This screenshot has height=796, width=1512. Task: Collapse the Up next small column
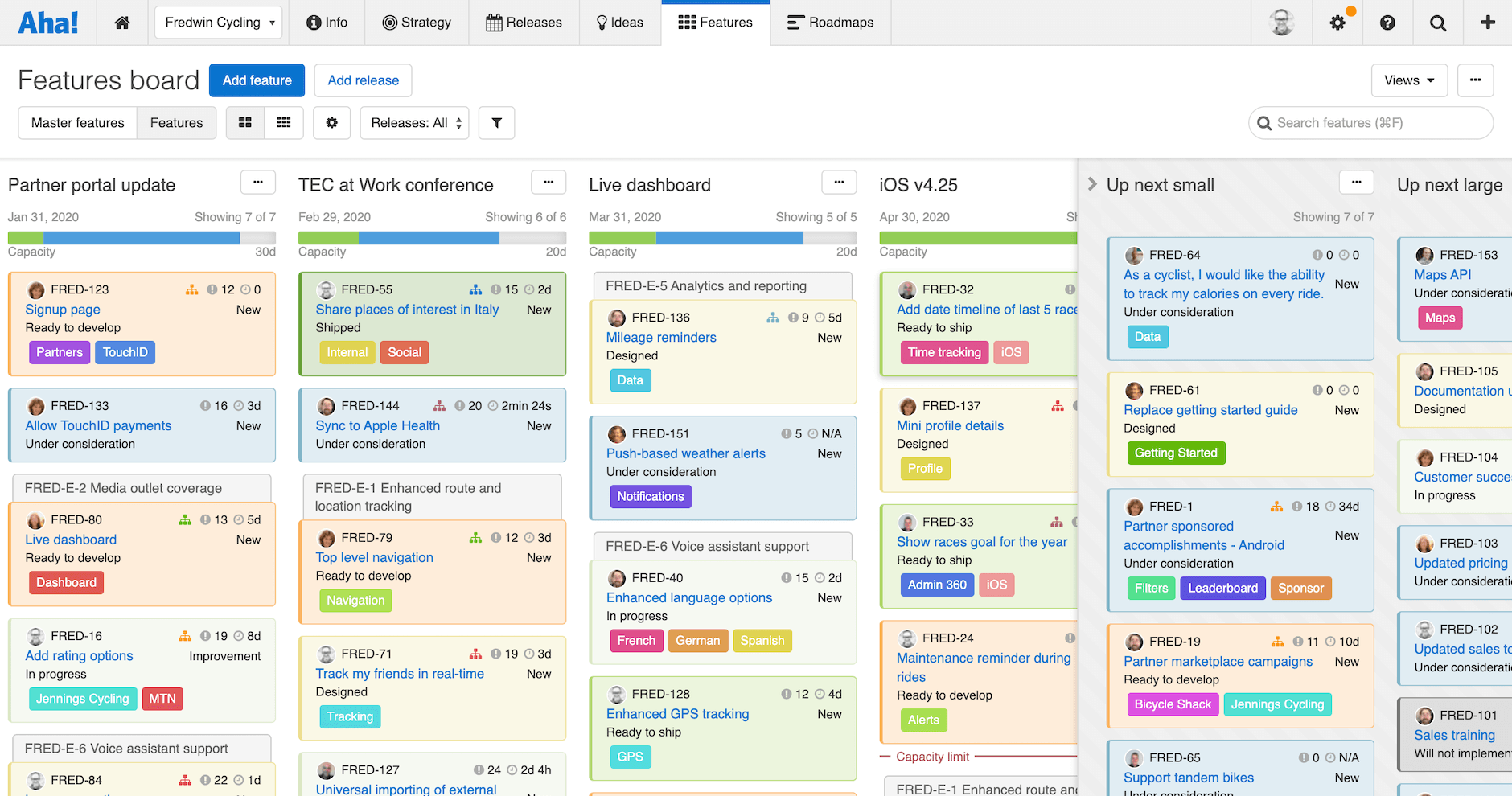click(x=1092, y=183)
